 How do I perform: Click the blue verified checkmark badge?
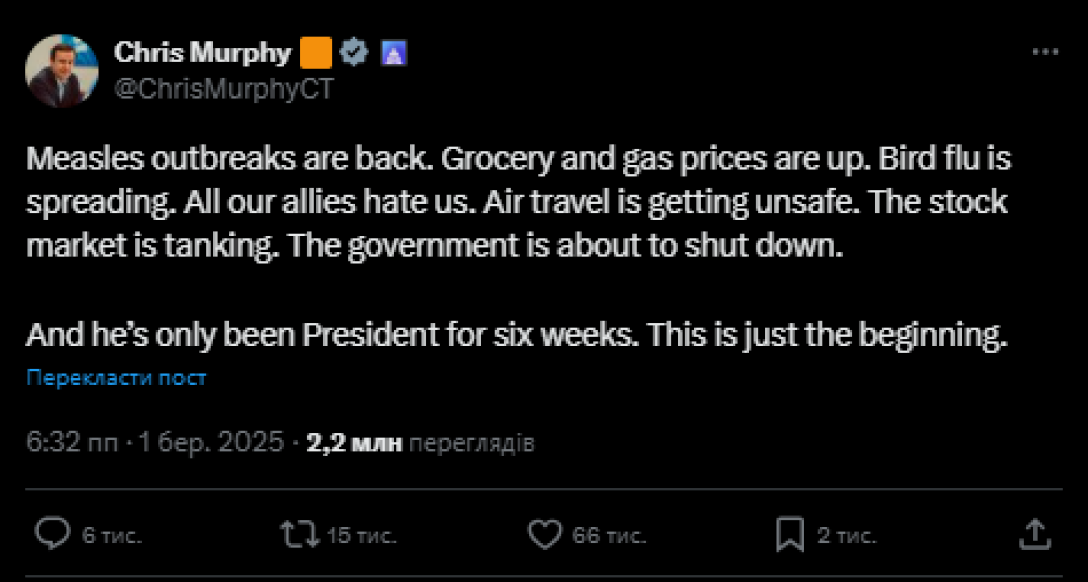(x=354, y=53)
